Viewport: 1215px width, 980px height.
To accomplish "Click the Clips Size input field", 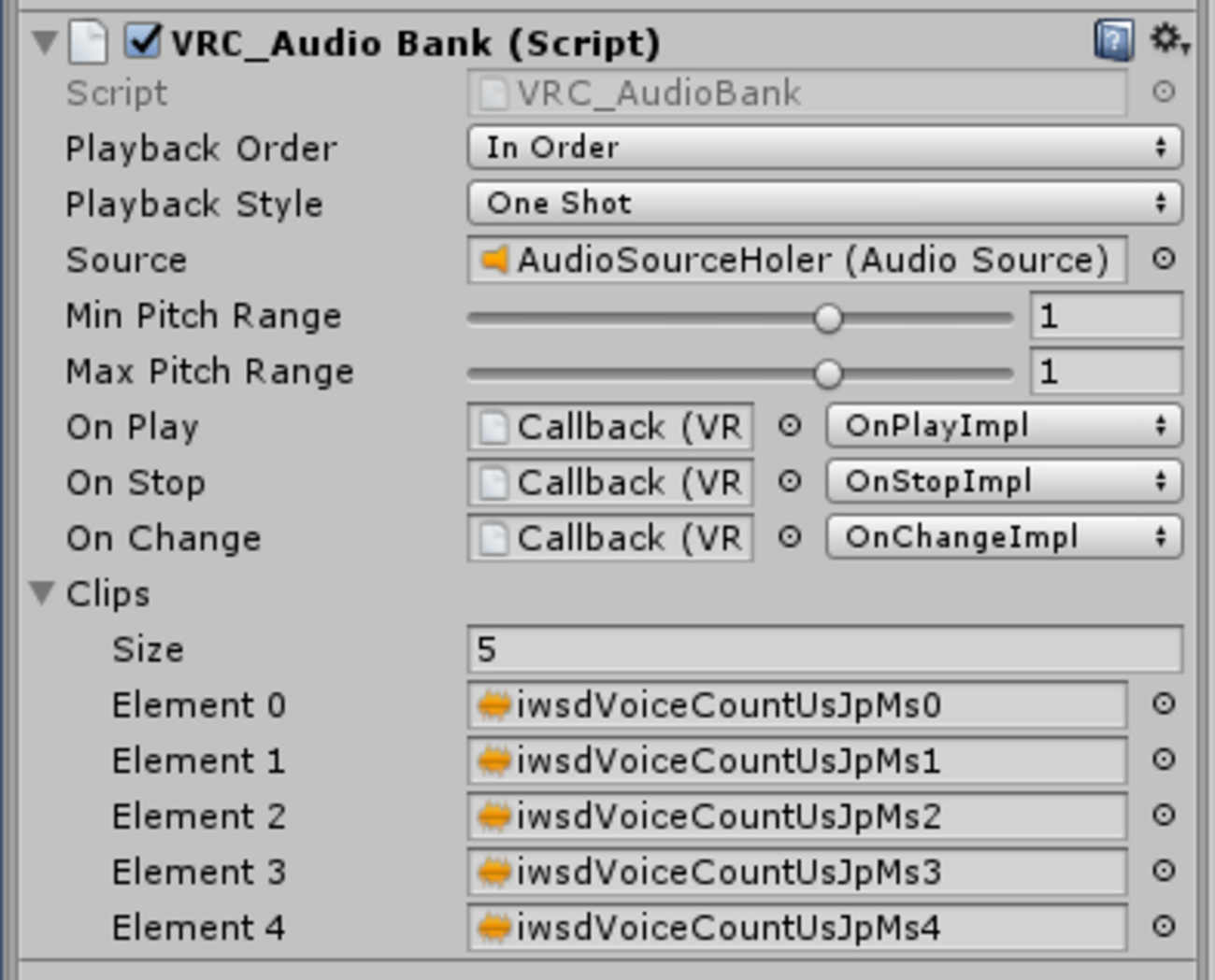I will point(824,649).
